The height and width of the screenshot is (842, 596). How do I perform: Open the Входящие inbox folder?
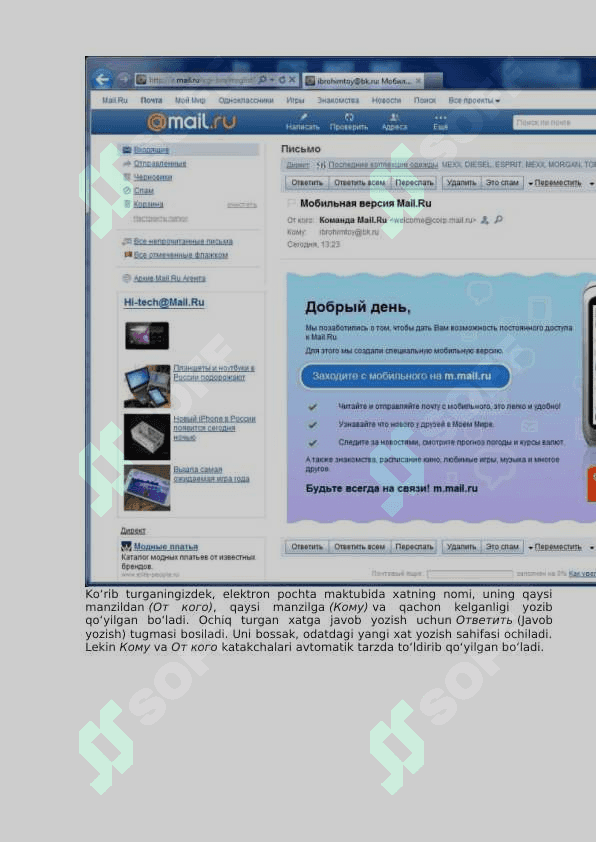click(151, 150)
